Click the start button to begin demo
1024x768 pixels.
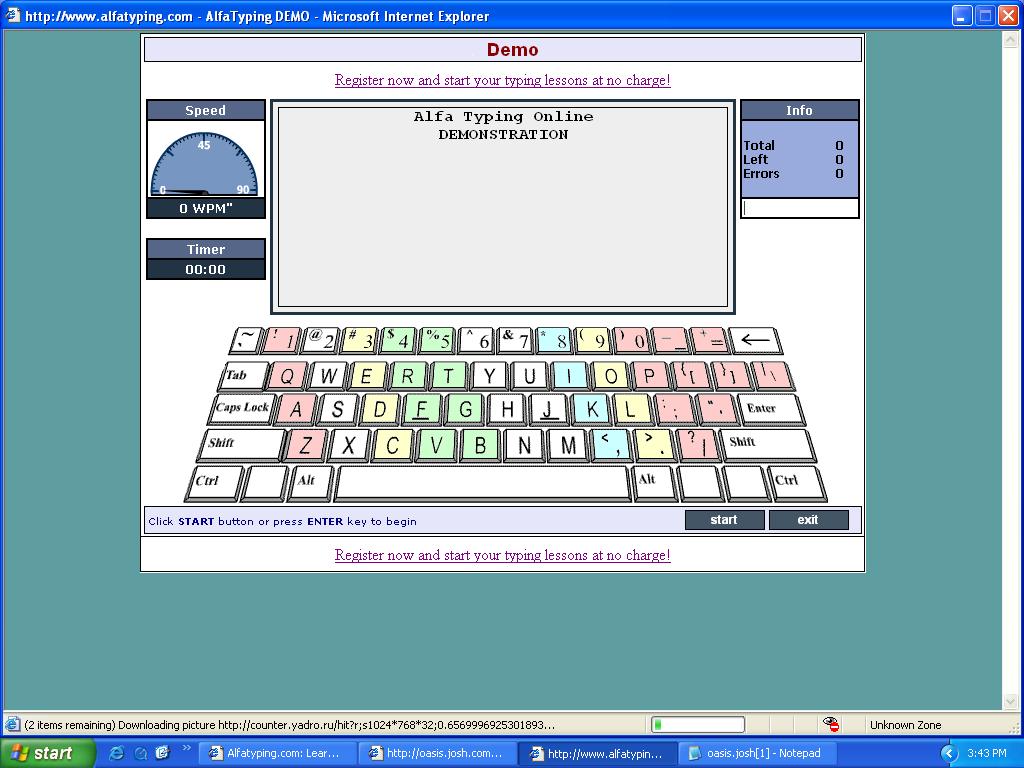(724, 520)
